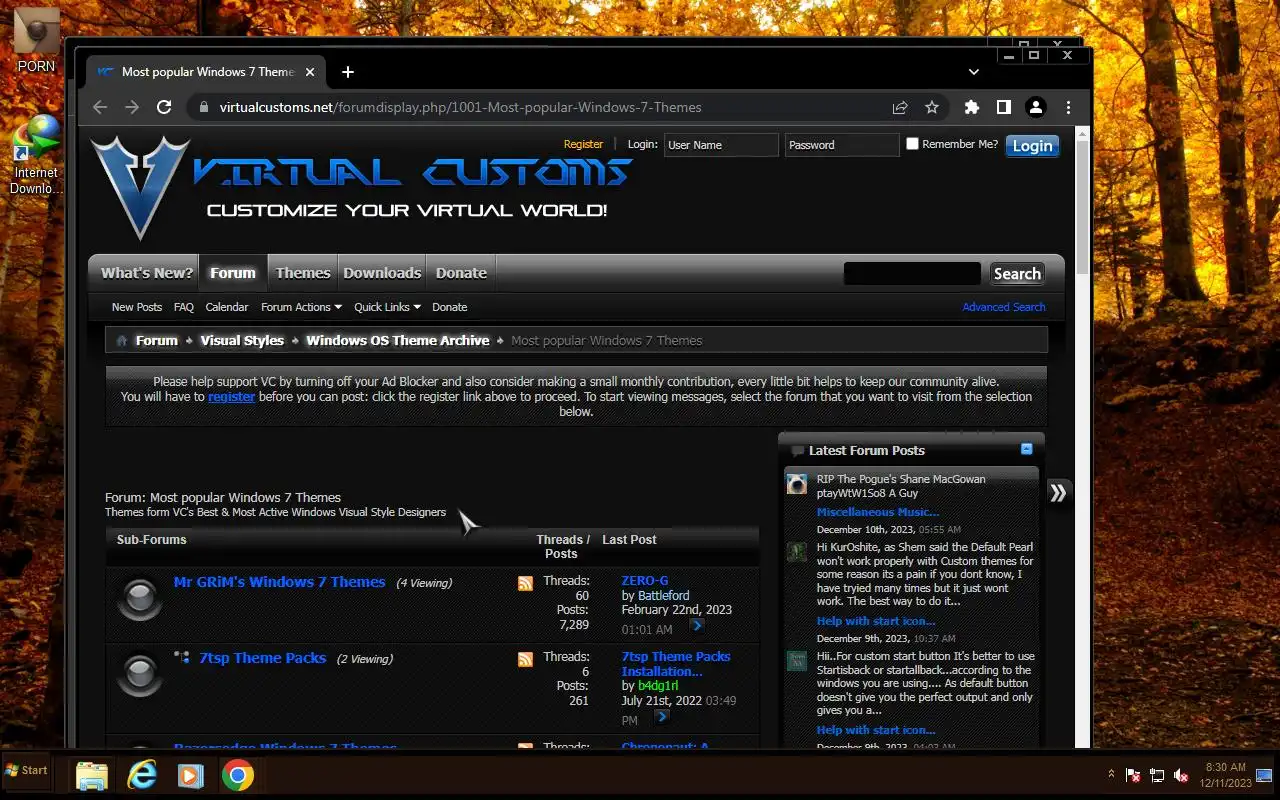Open the Miscellaneous Music... thread link
This screenshot has height=800, width=1280.
878,512
